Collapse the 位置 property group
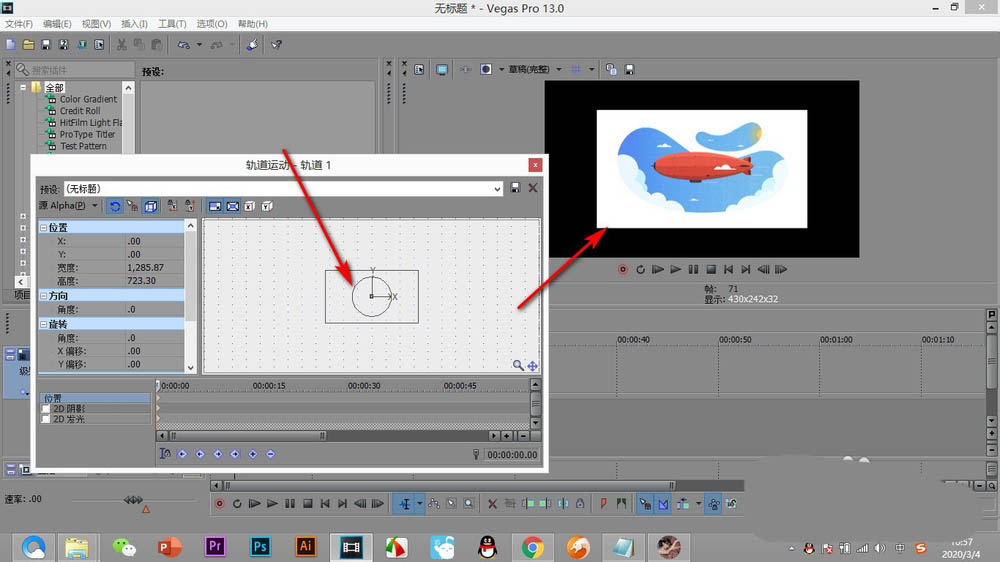Image resolution: width=1000 pixels, height=562 pixels. pyautogui.click(x=43, y=228)
